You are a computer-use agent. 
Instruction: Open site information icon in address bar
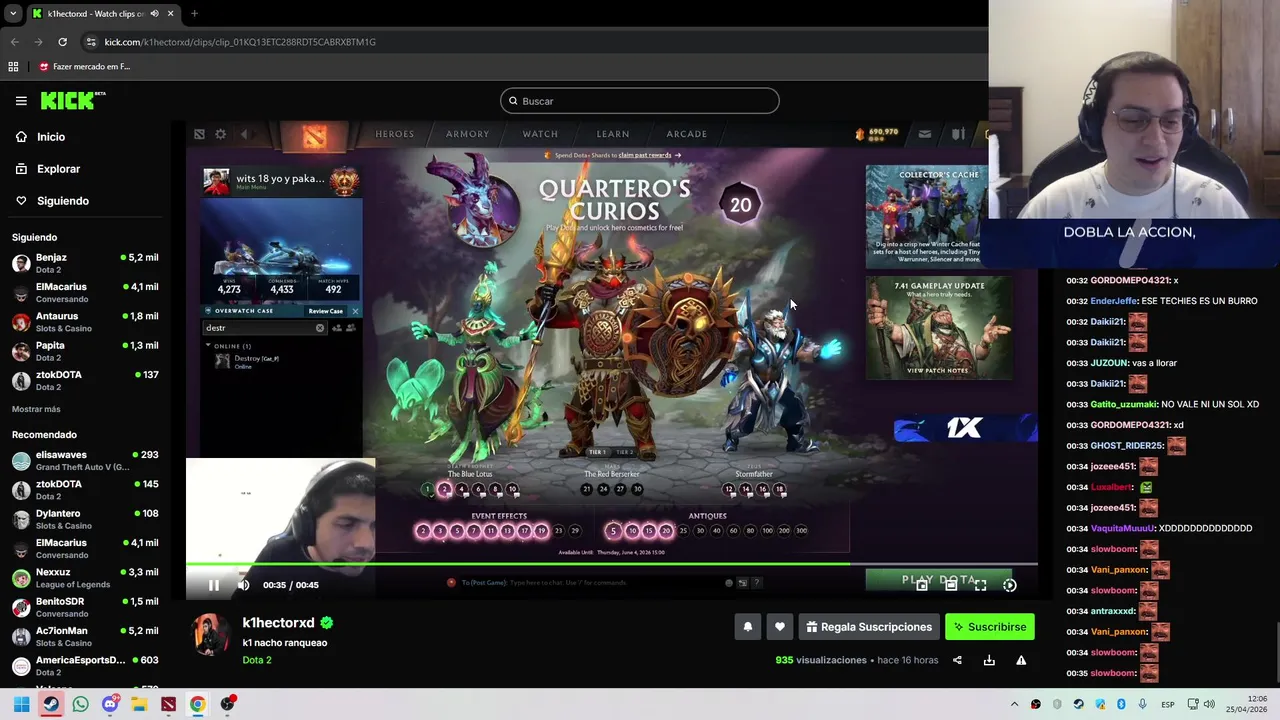tap(92, 42)
